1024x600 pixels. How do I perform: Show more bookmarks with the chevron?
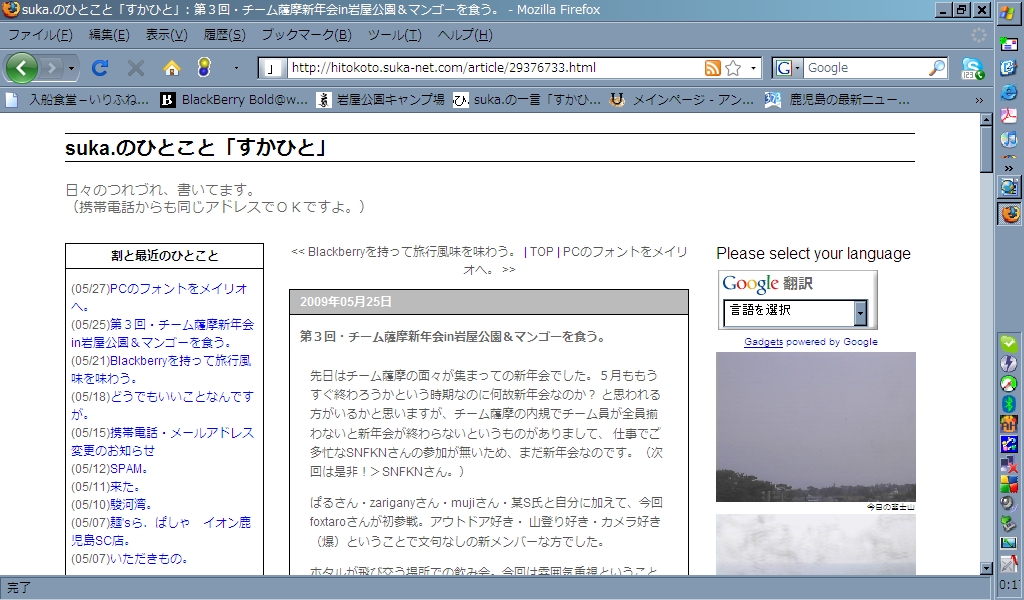[x=978, y=101]
